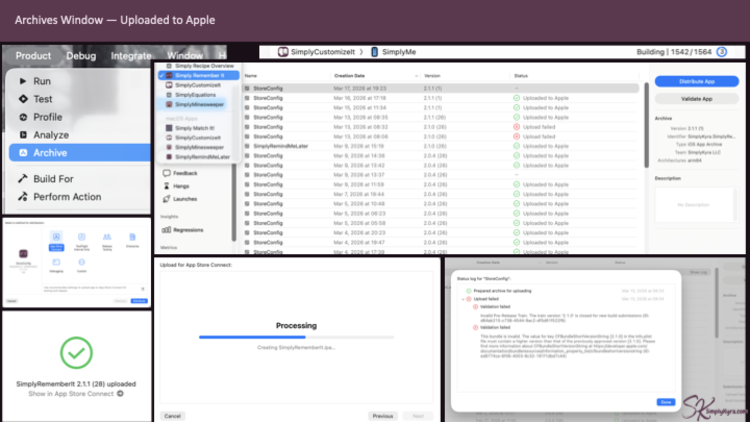Click archive icon of the SimplyRemindMeLater row

click(247, 146)
